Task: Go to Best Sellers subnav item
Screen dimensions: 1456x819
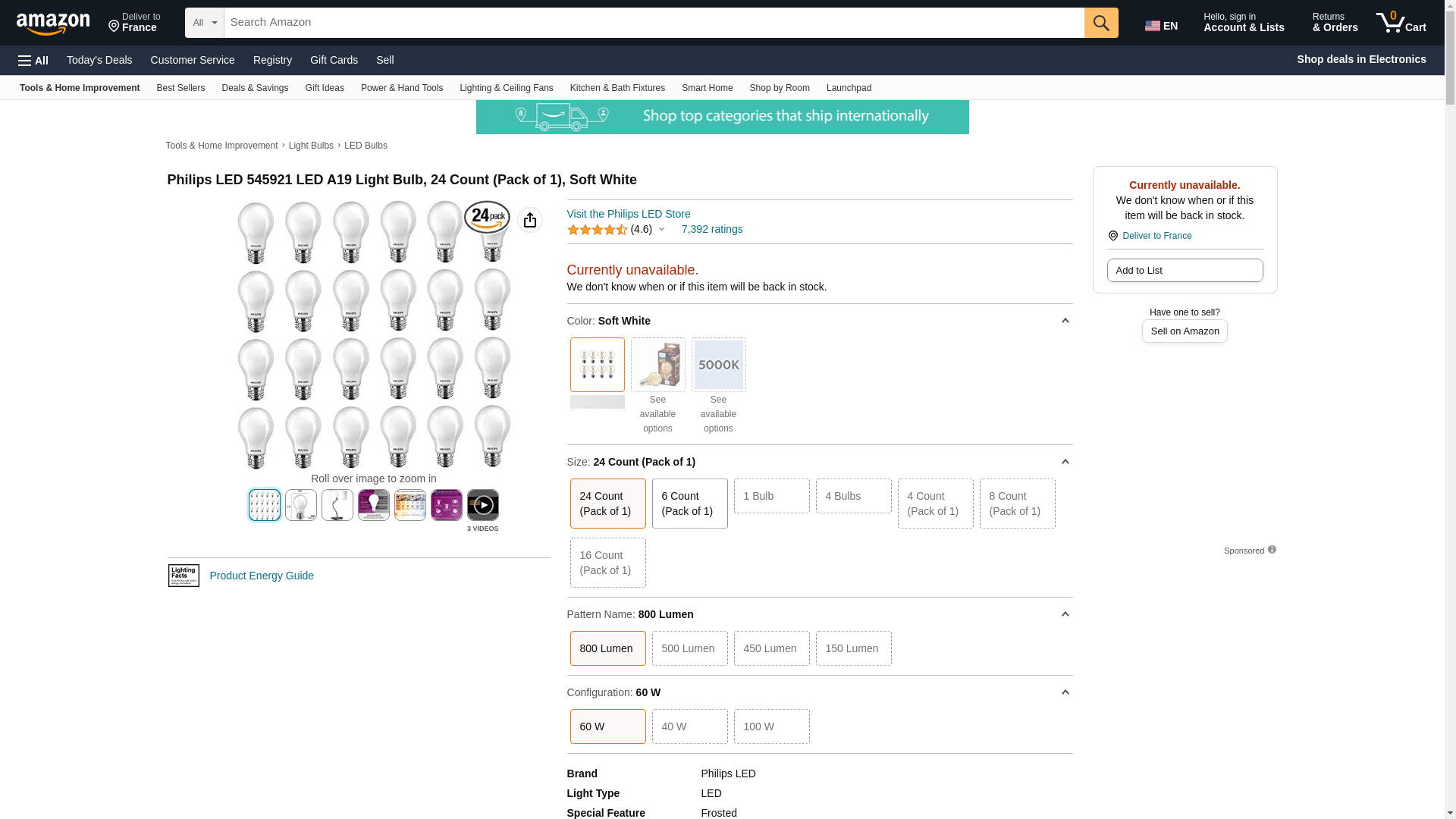Action: pyautogui.click(x=180, y=88)
